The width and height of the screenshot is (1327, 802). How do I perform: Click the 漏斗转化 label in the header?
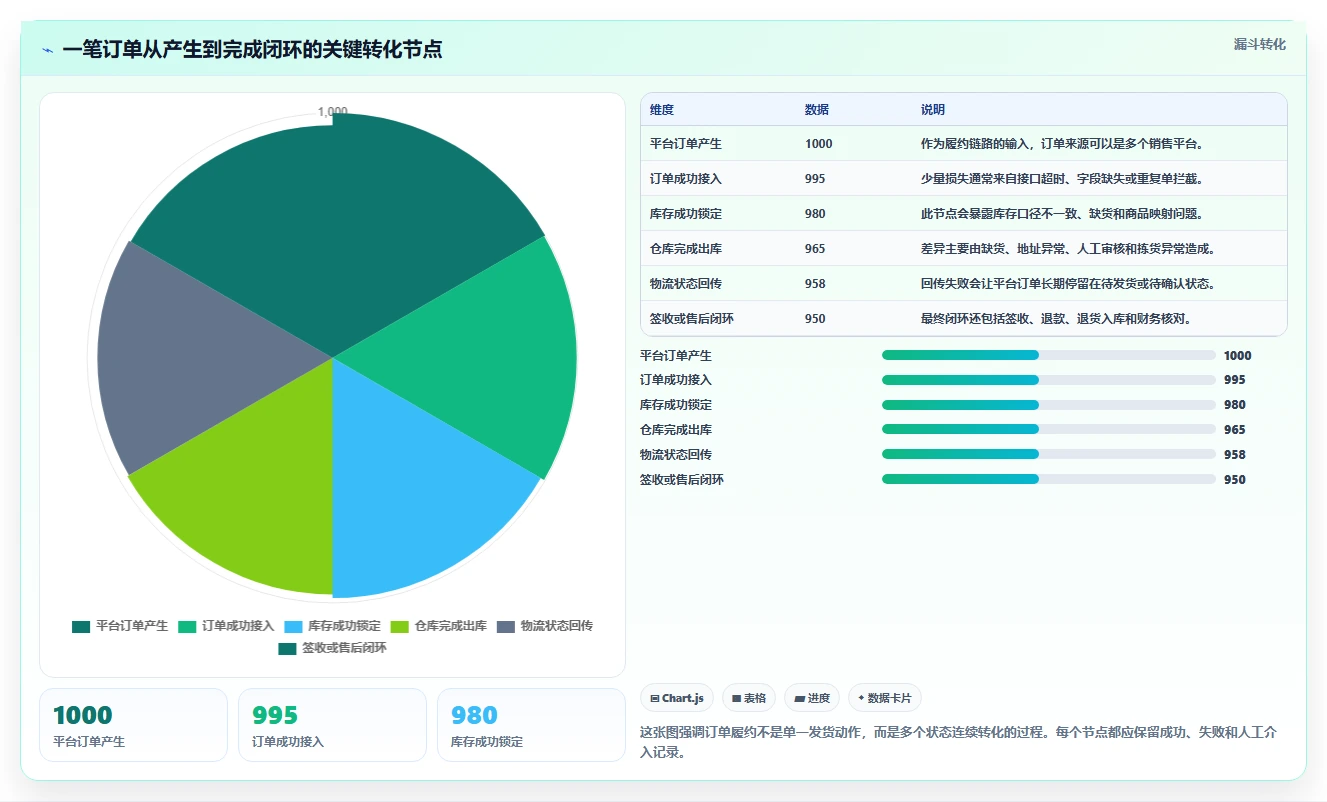coord(1259,45)
